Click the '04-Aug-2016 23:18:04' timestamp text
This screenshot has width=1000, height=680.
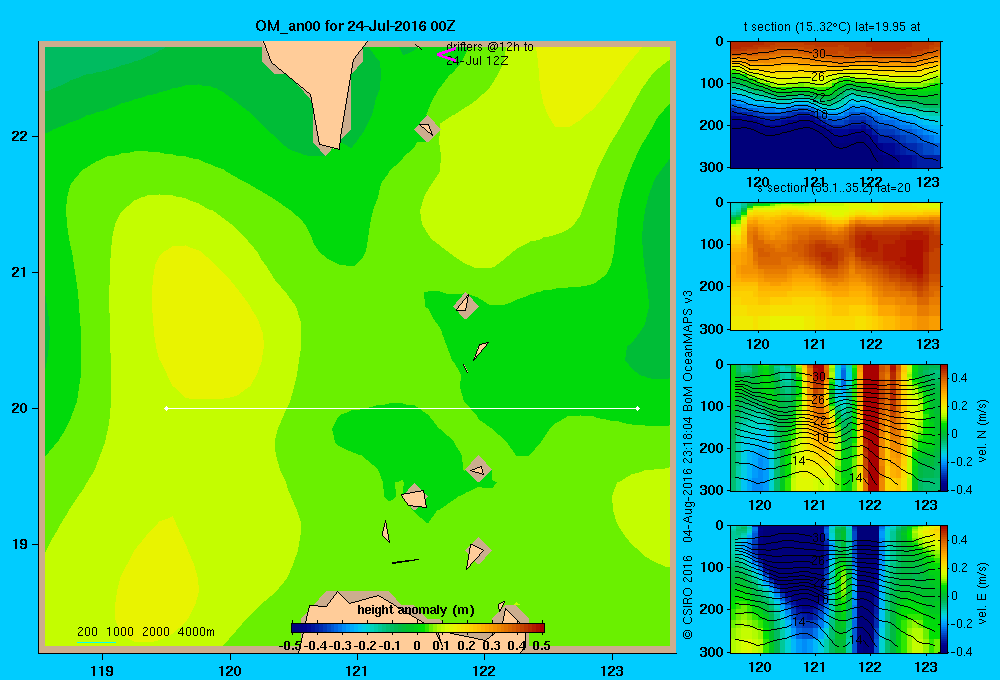click(x=688, y=480)
